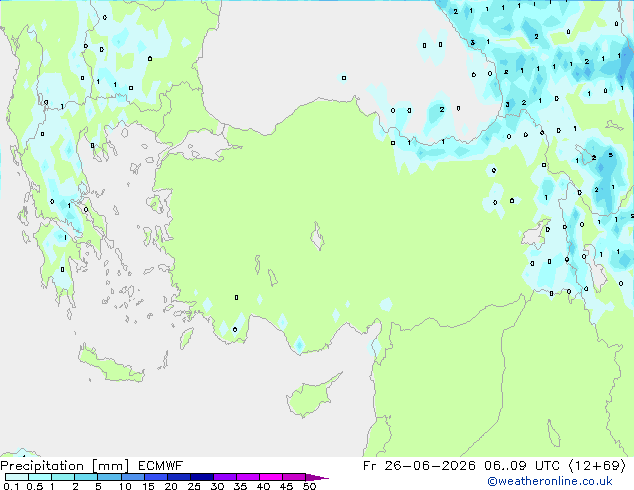Click the 45–50 mm legend color box
The image size is (634, 490).
tap(294, 477)
